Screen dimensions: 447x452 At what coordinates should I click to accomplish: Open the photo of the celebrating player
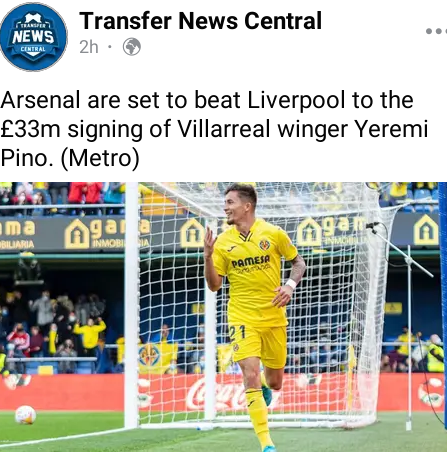(223, 317)
